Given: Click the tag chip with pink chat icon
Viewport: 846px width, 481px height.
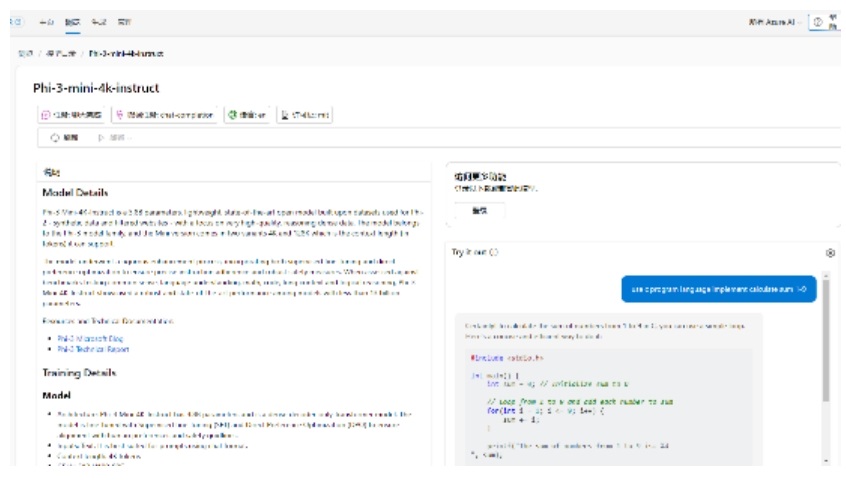Looking at the screenshot, I should pos(72,114).
